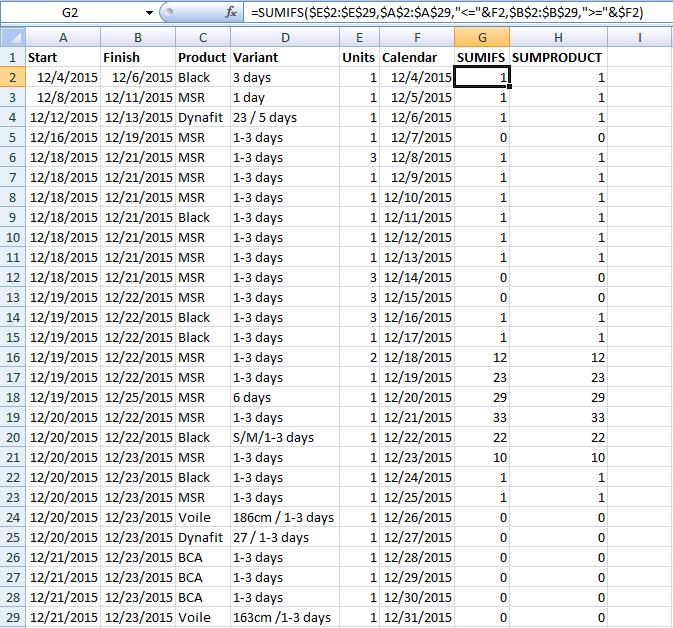Click the 'Finish' header cell
673x628 pixels.
tap(138, 57)
